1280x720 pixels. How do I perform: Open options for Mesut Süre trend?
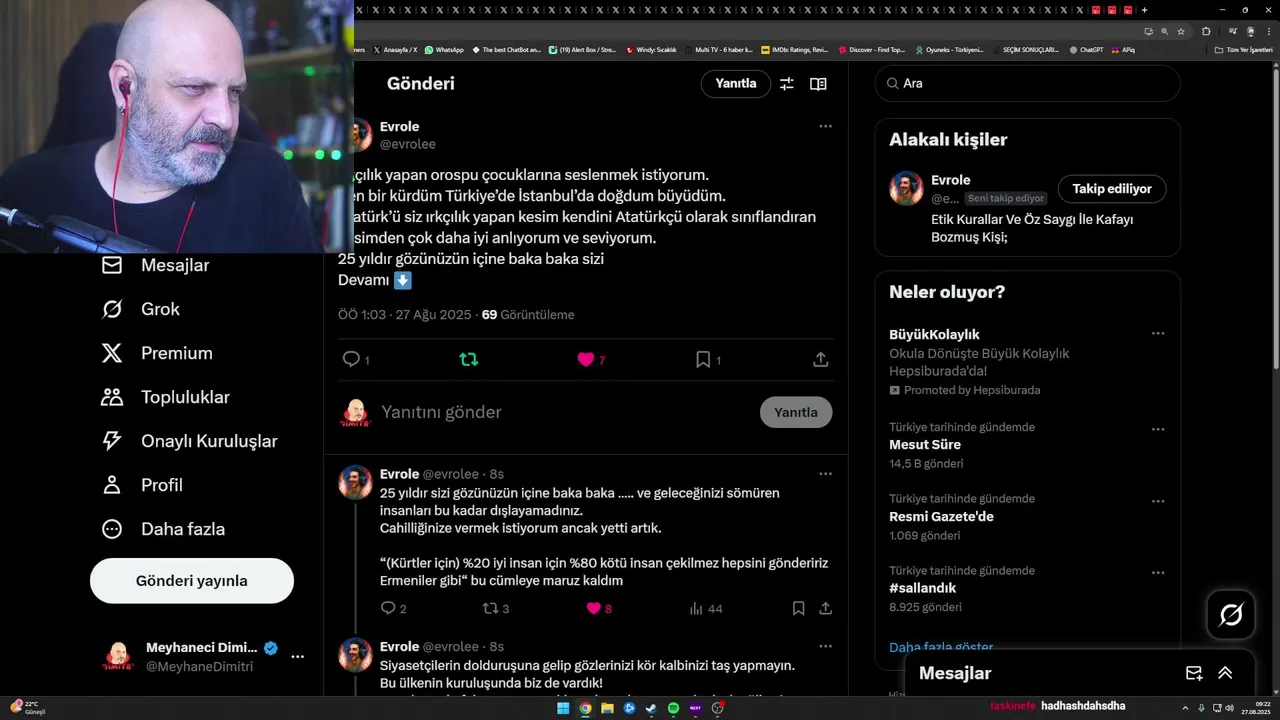[1158, 429]
